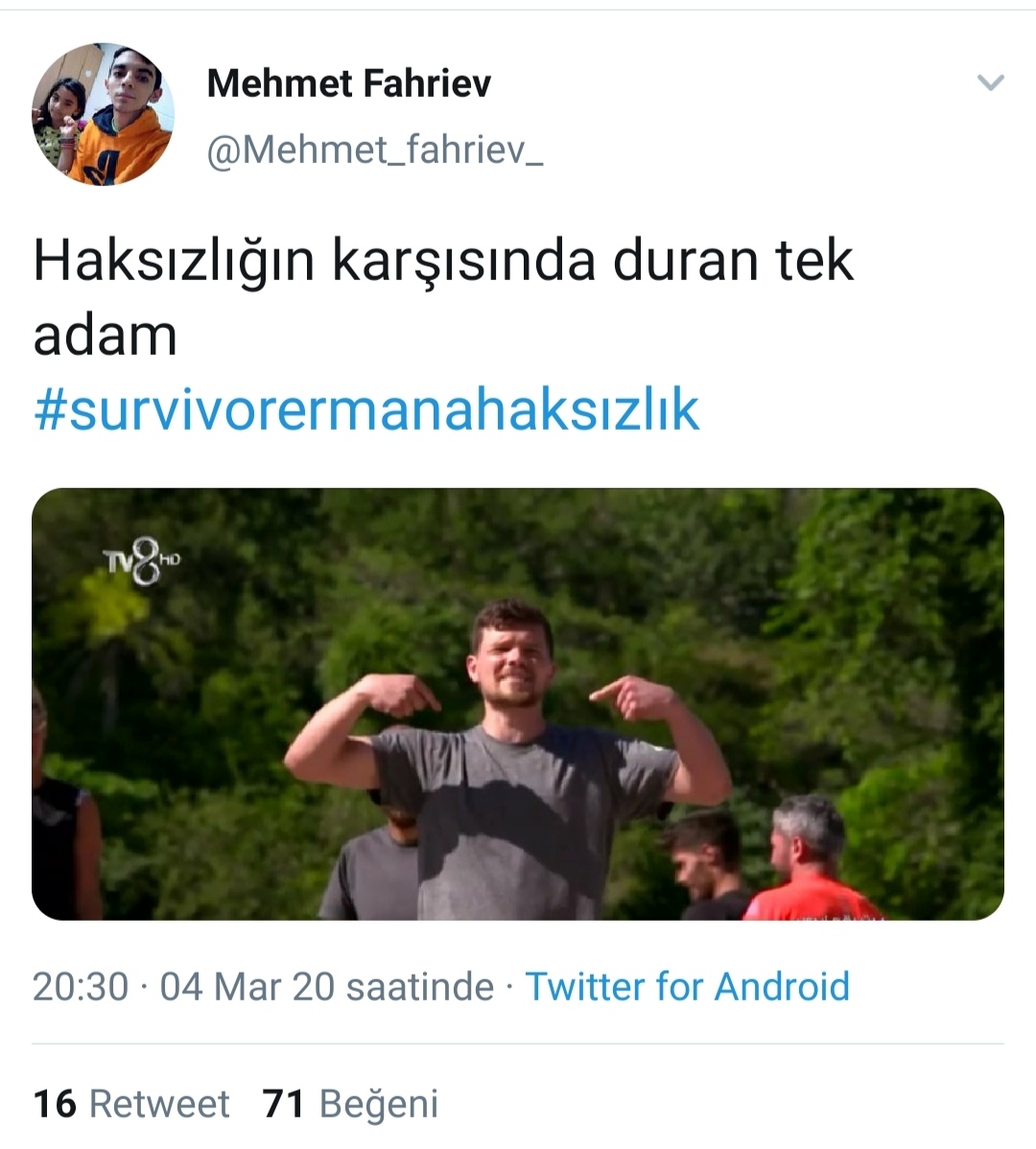Image resolution: width=1036 pixels, height=1149 pixels.
Task: Click the man pointing at himself
Action: 509,759
